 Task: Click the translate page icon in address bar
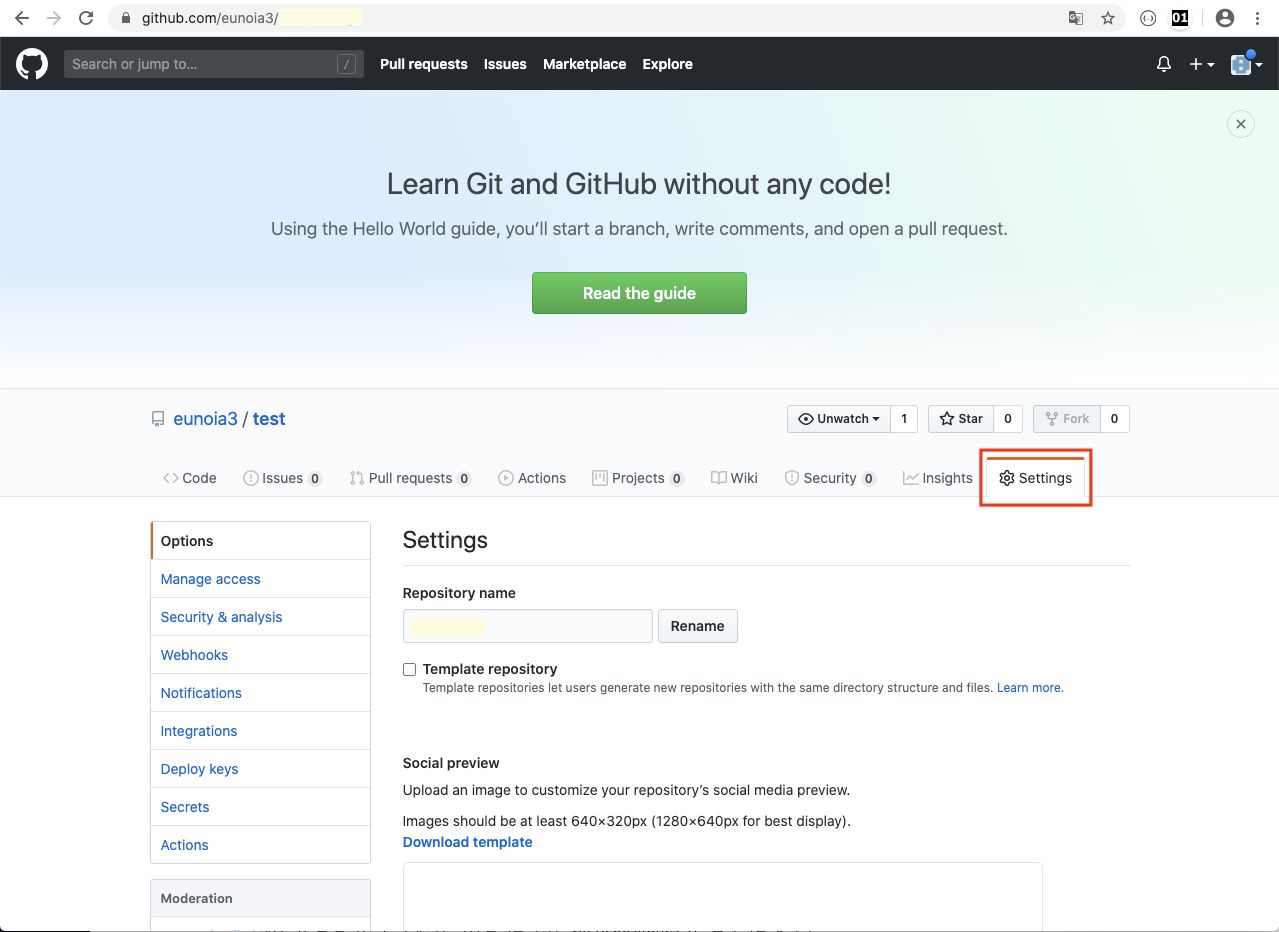(x=1076, y=18)
